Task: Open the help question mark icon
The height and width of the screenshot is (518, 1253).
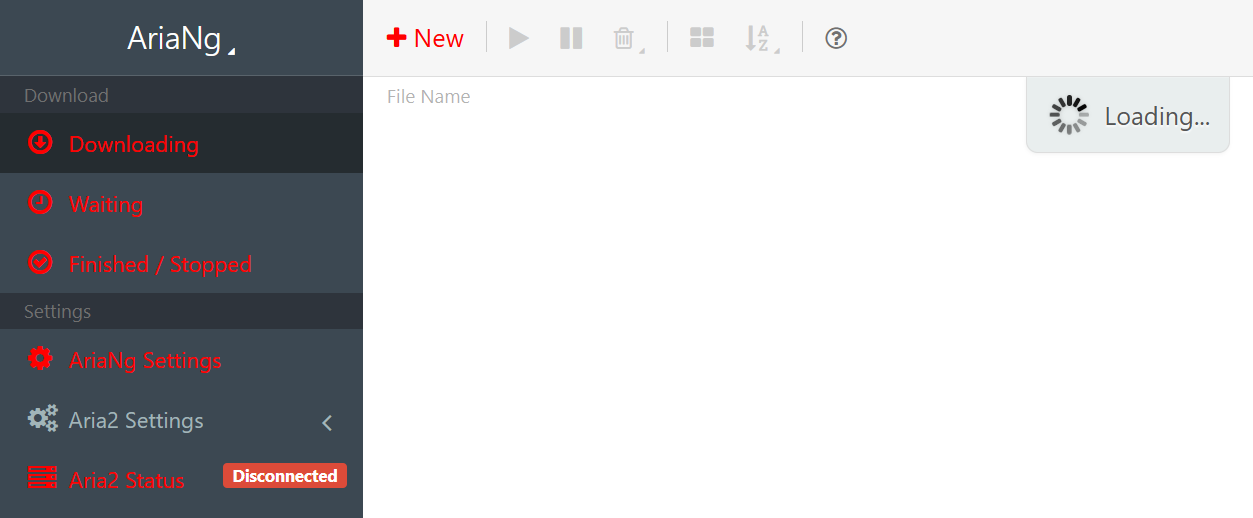Action: (836, 38)
